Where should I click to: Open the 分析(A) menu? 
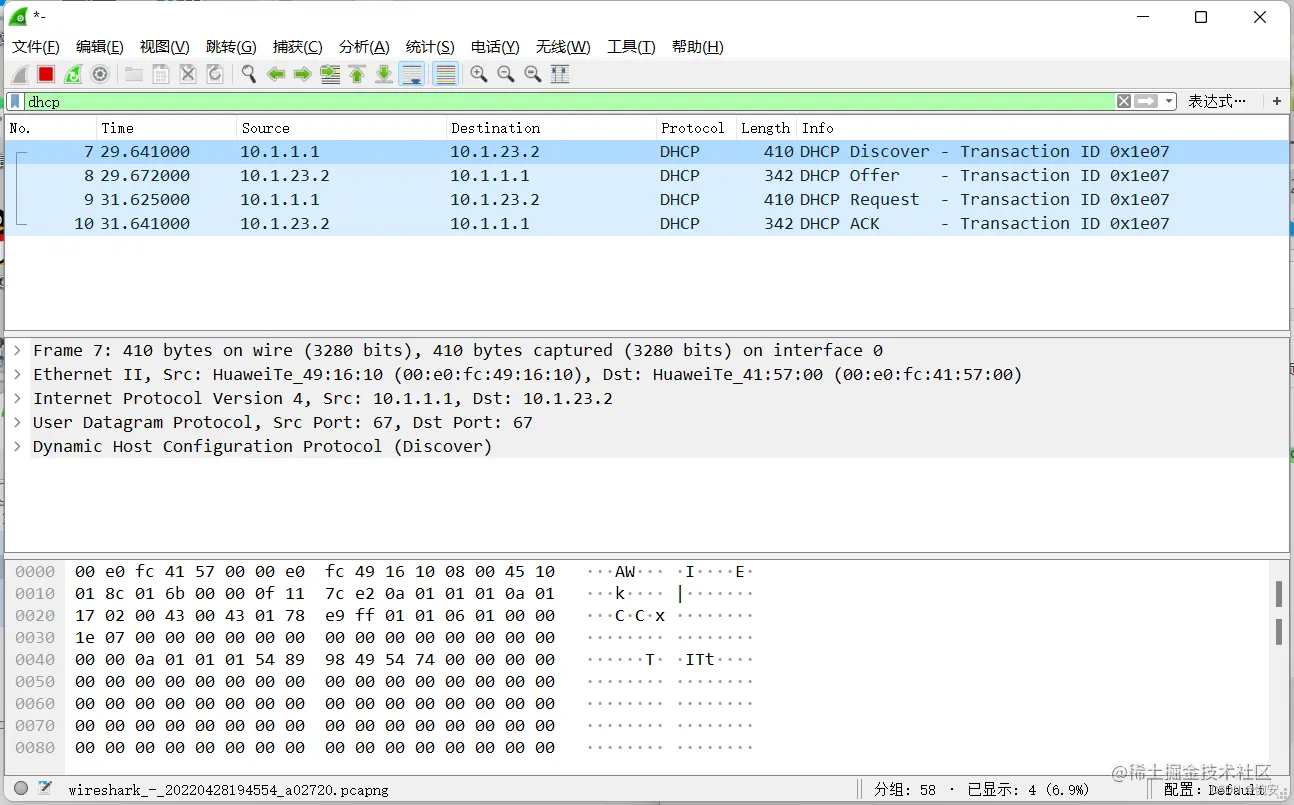pos(364,47)
